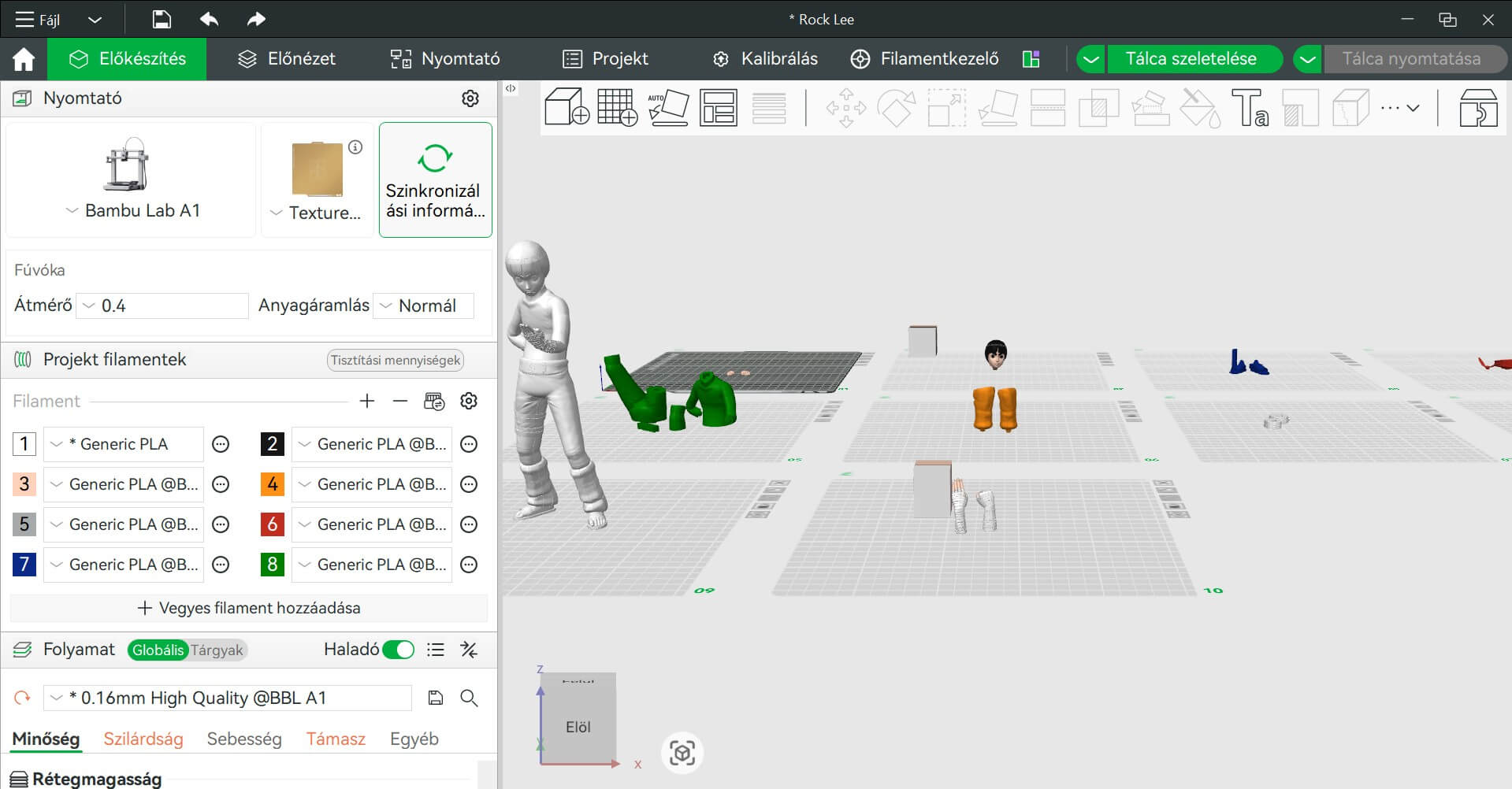Open the assembly view icon at toolbar end
Viewport: 1512px width, 789px height.
coord(1478,107)
